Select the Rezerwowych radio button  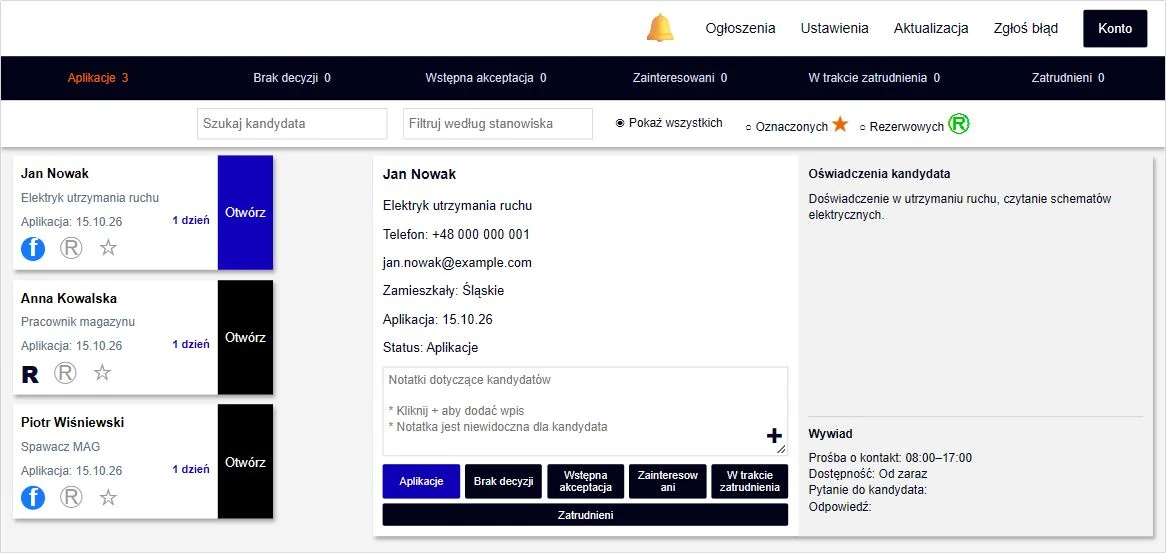click(863, 128)
